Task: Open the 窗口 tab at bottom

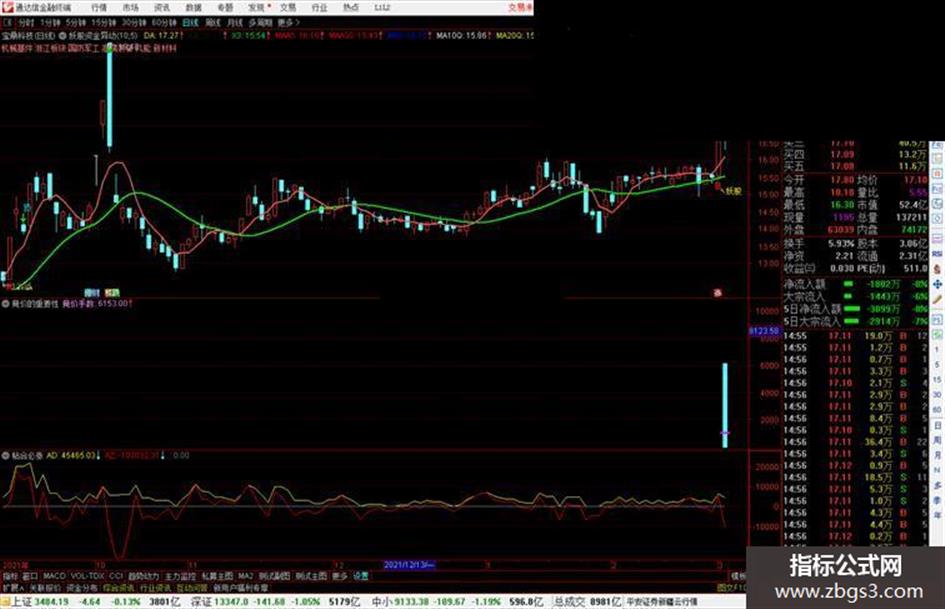Action: (30, 576)
